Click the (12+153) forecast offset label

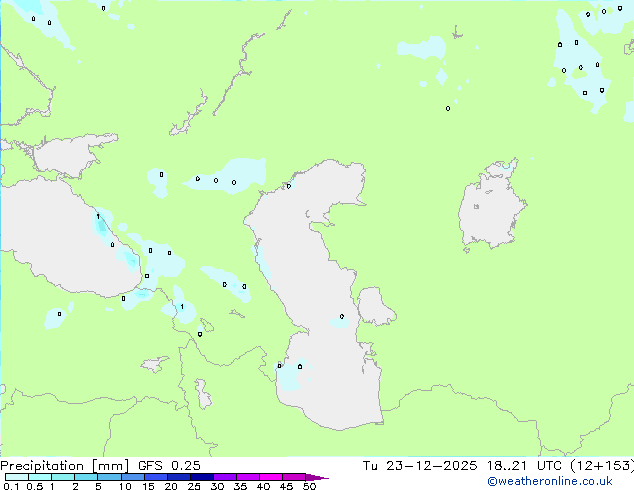595,466
